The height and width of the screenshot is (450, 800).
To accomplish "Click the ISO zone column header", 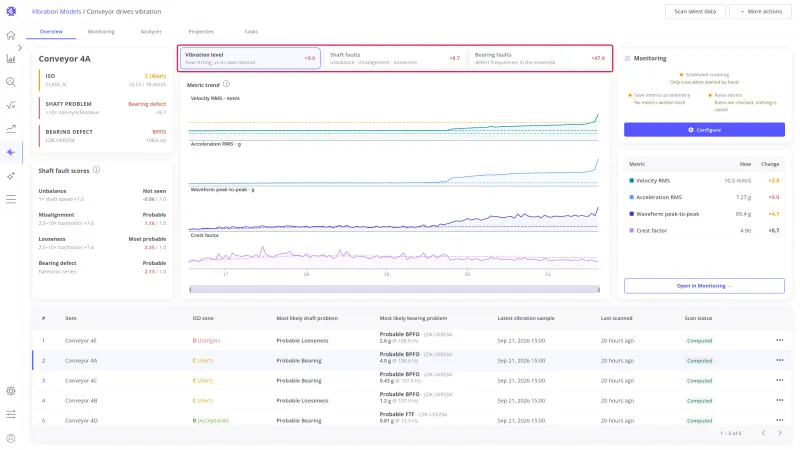I will click(x=203, y=318).
